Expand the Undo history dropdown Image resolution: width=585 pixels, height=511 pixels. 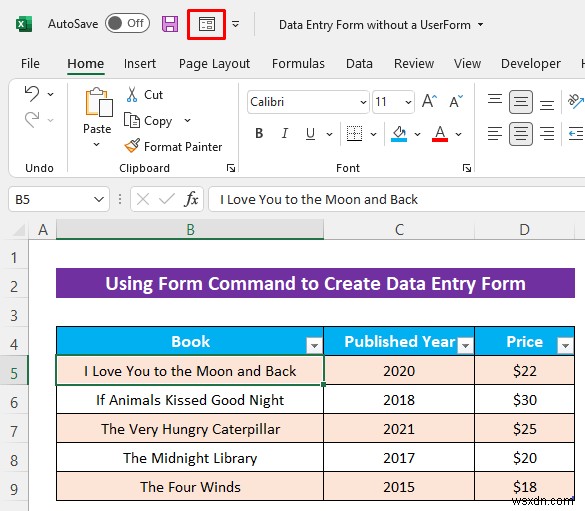50,94
